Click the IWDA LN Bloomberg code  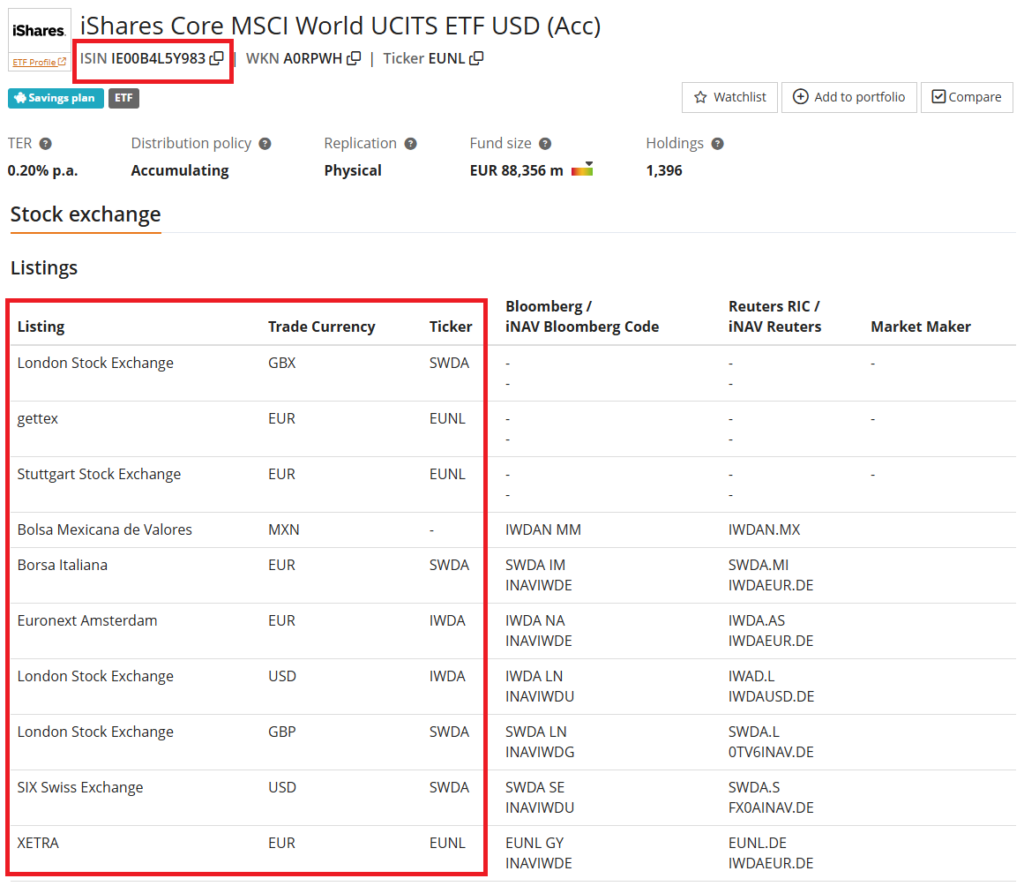pos(534,676)
